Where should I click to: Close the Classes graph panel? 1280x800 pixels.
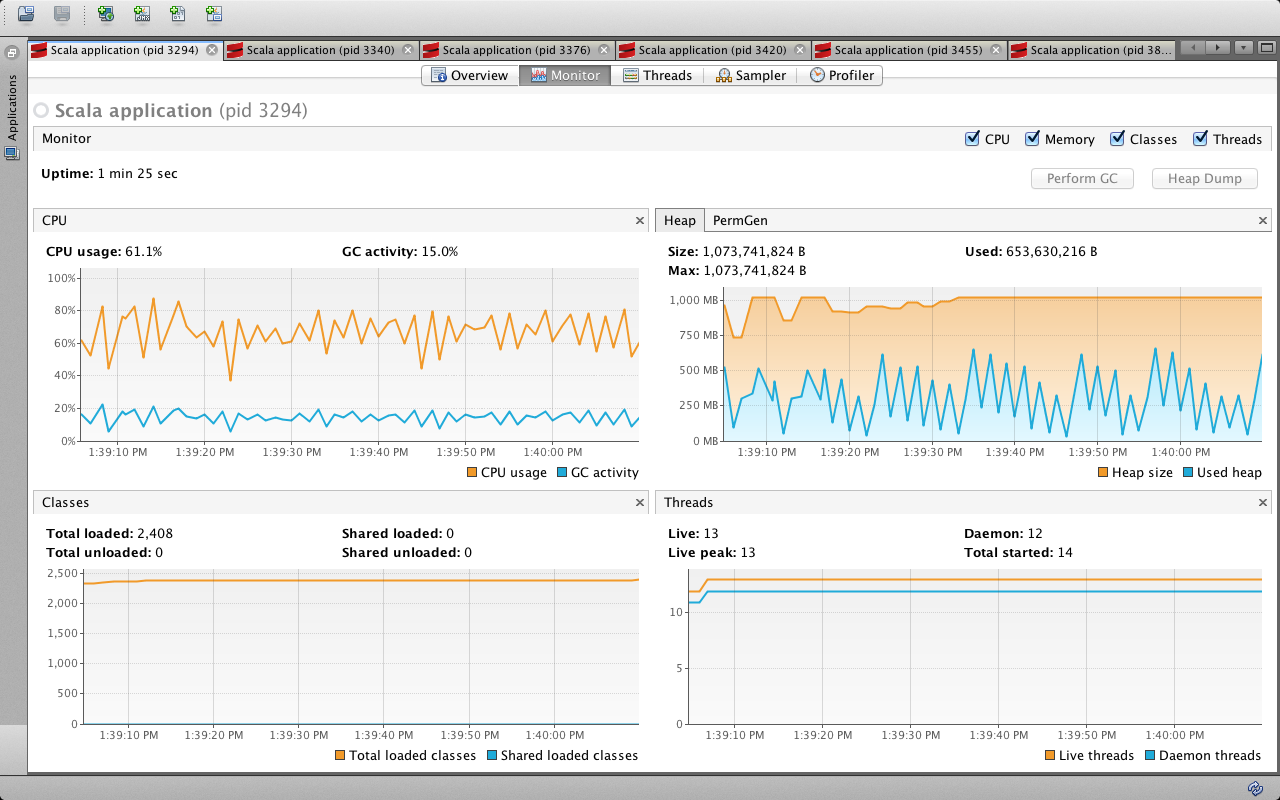coord(640,503)
